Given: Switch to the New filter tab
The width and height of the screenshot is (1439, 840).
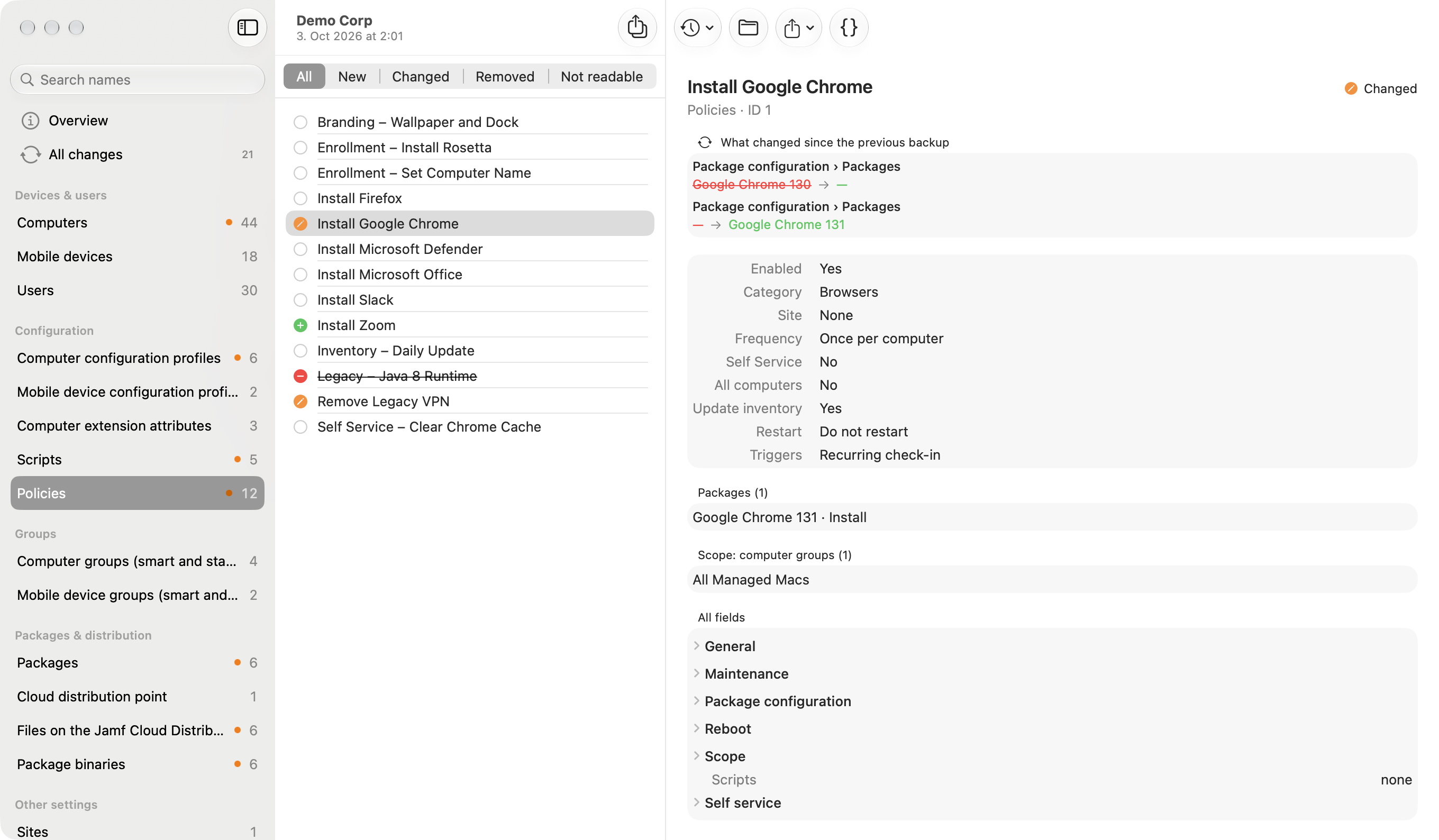Looking at the screenshot, I should tap(352, 77).
